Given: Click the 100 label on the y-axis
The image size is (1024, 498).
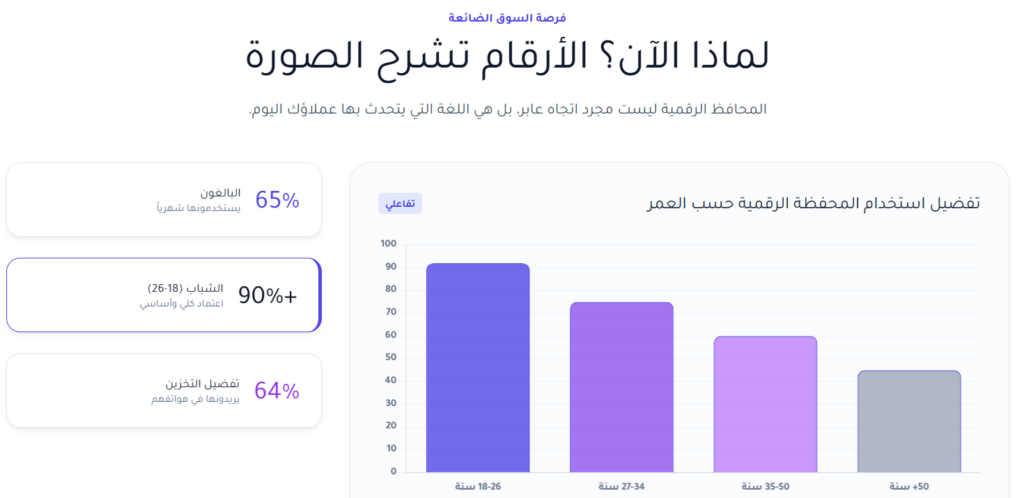Looking at the screenshot, I should coord(388,243).
